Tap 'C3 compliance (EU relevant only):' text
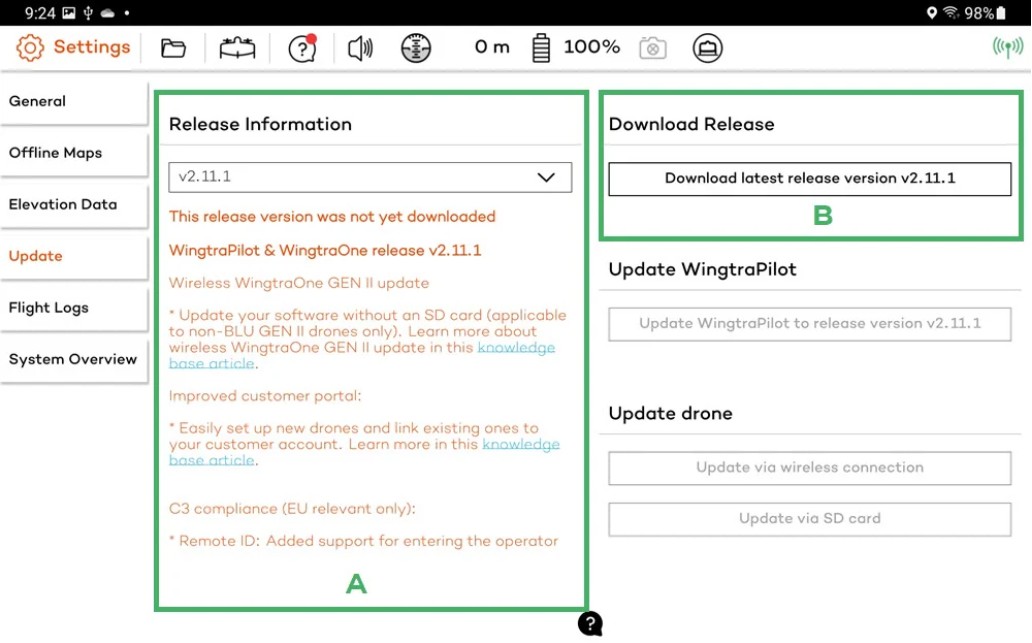This screenshot has width=1032, height=643. [x=292, y=509]
